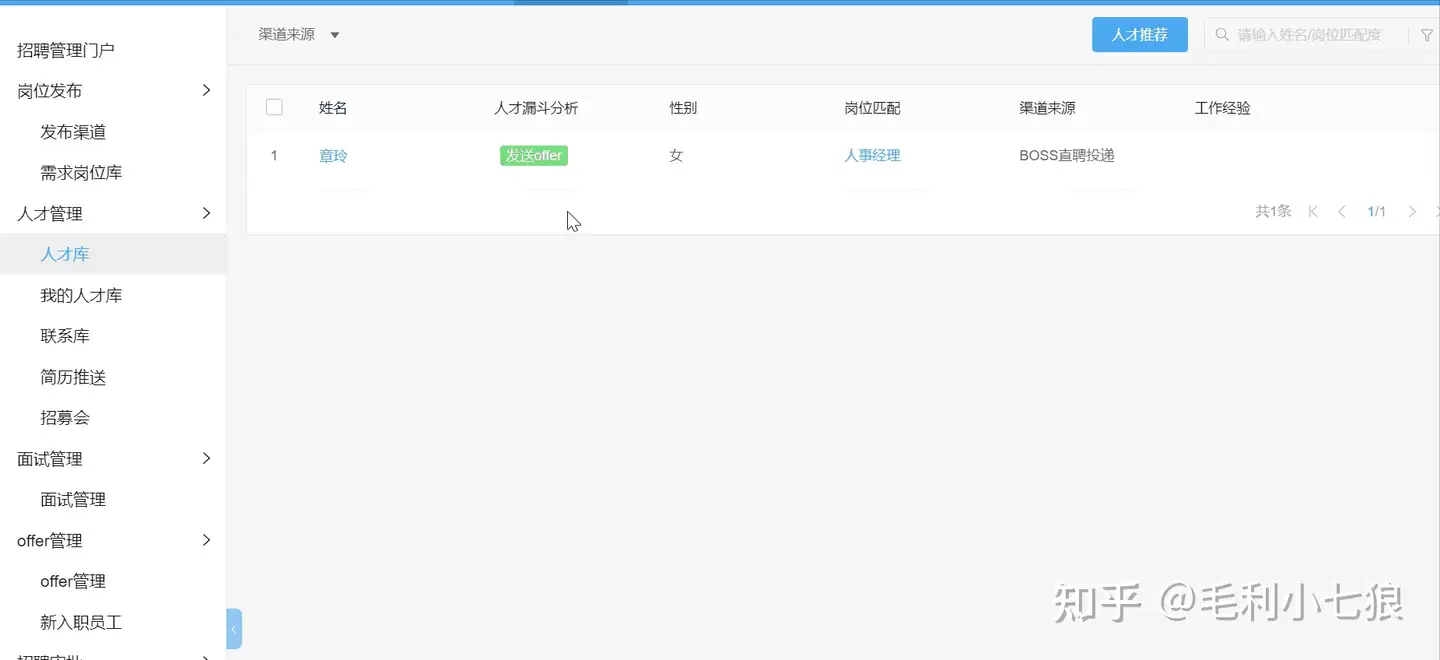
Task: Go to first page icon
Action: click(1313, 211)
